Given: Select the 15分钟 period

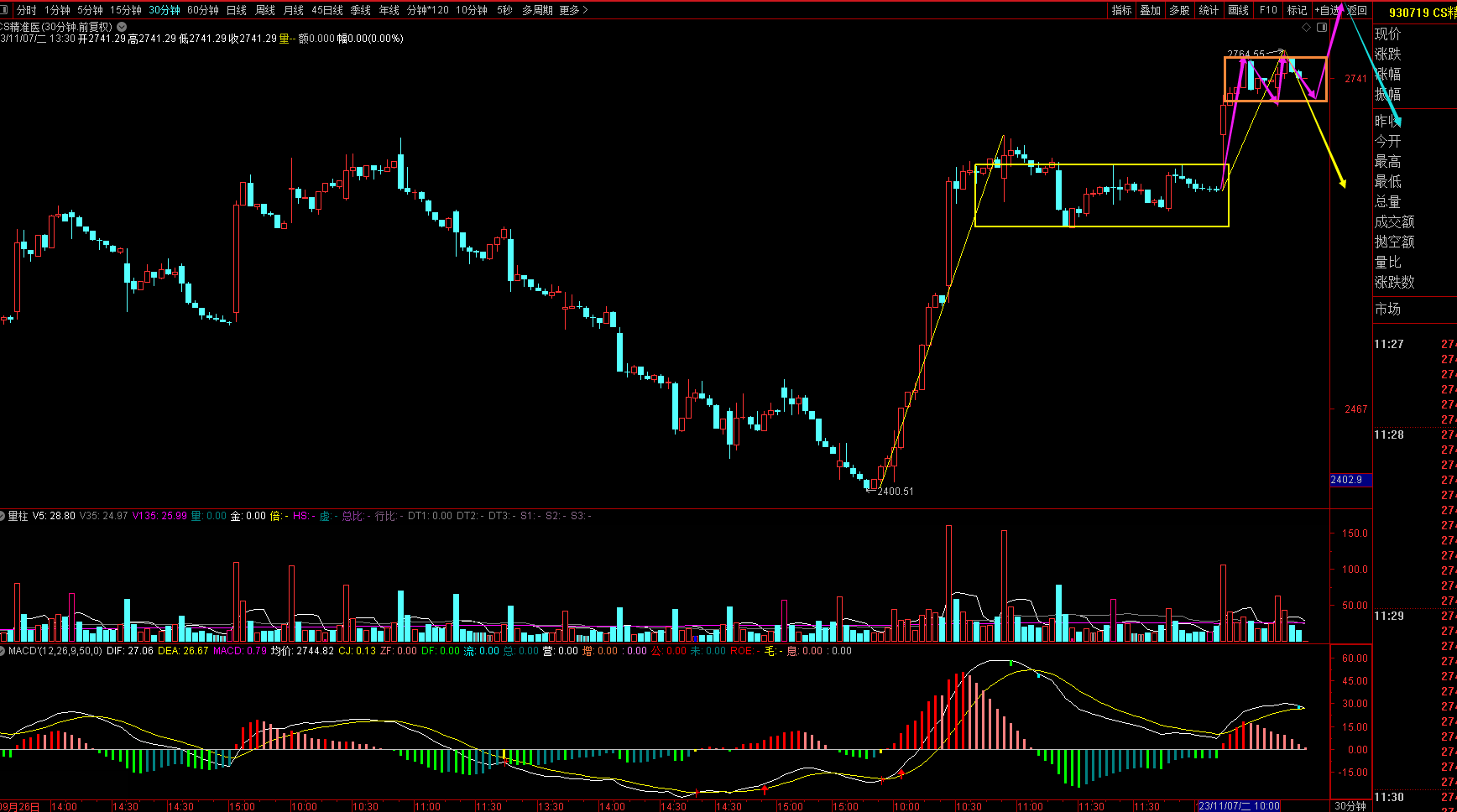Looking at the screenshot, I should 126,10.
